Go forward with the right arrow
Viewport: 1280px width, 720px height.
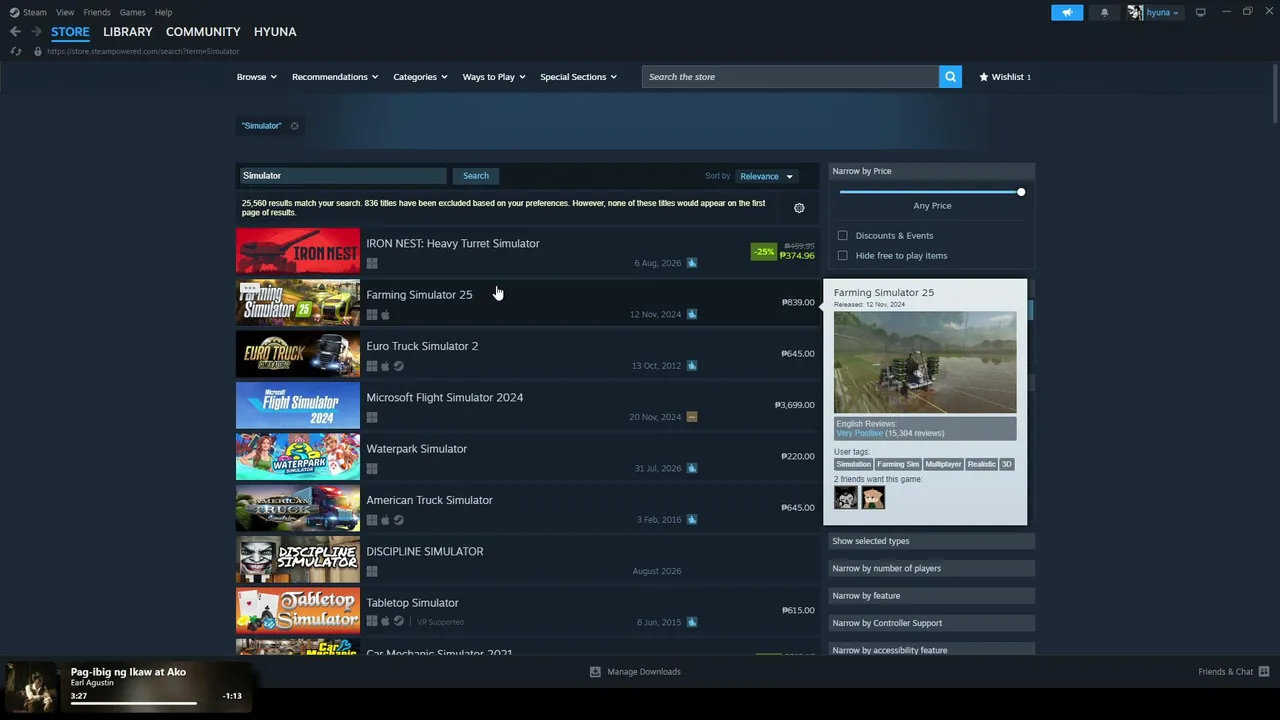pyautogui.click(x=36, y=32)
